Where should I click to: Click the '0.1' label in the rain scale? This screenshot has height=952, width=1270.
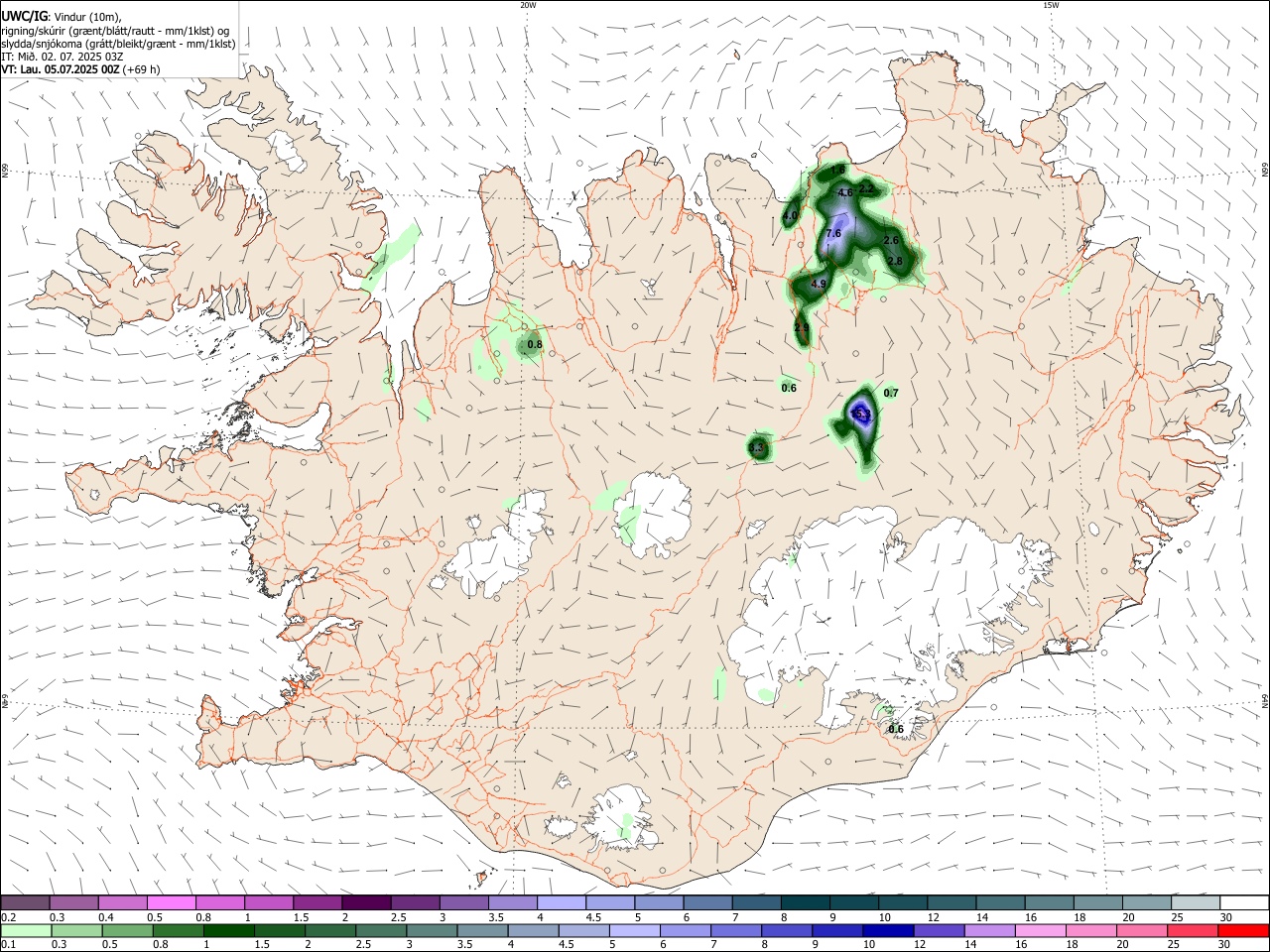pyautogui.click(x=9, y=945)
